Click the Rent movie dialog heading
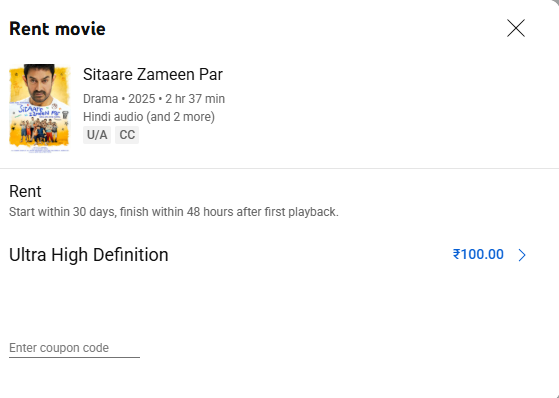The width and height of the screenshot is (559, 398). coord(57,29)
